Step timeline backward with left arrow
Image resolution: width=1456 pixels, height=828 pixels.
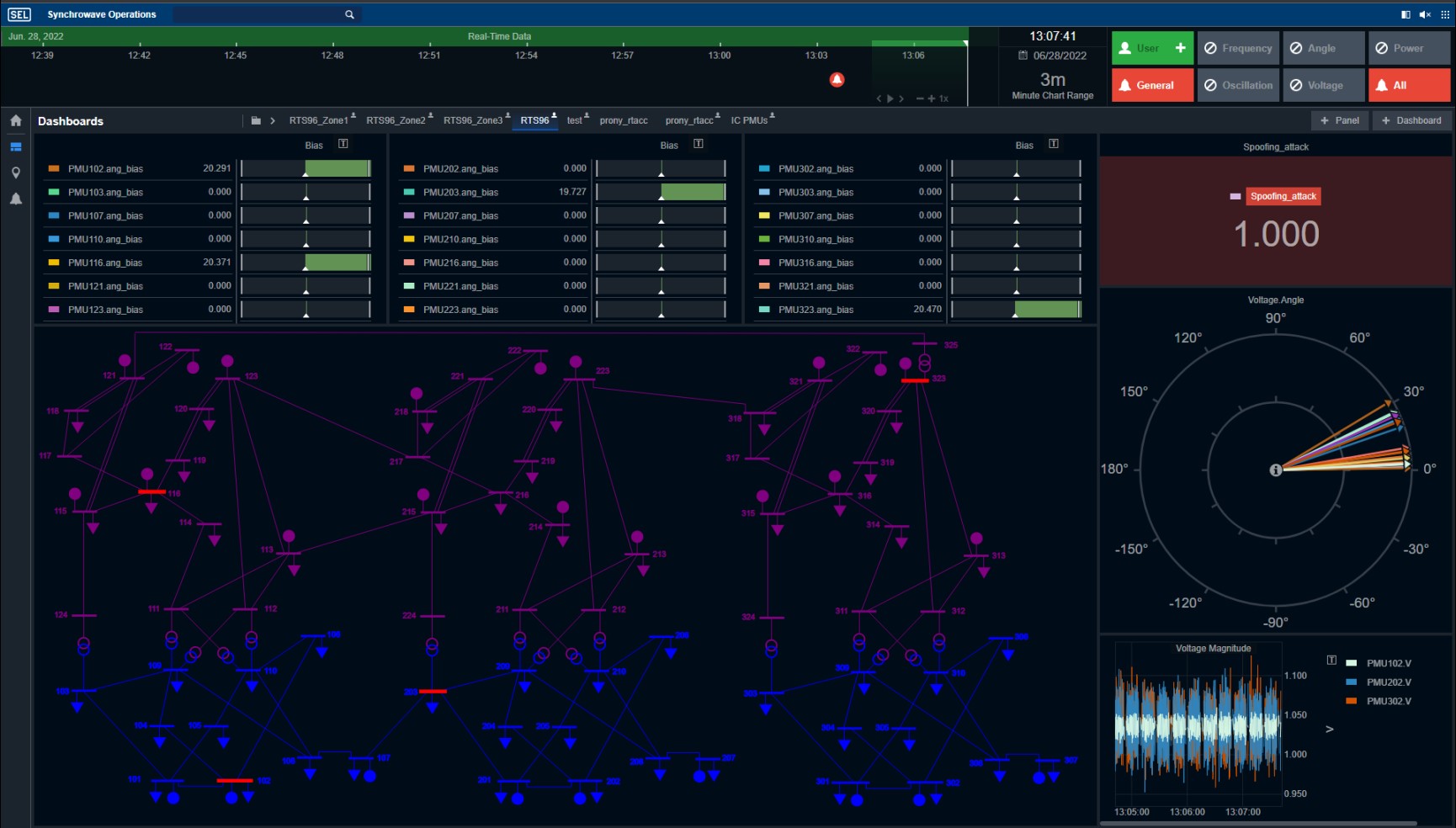point(879,98)
